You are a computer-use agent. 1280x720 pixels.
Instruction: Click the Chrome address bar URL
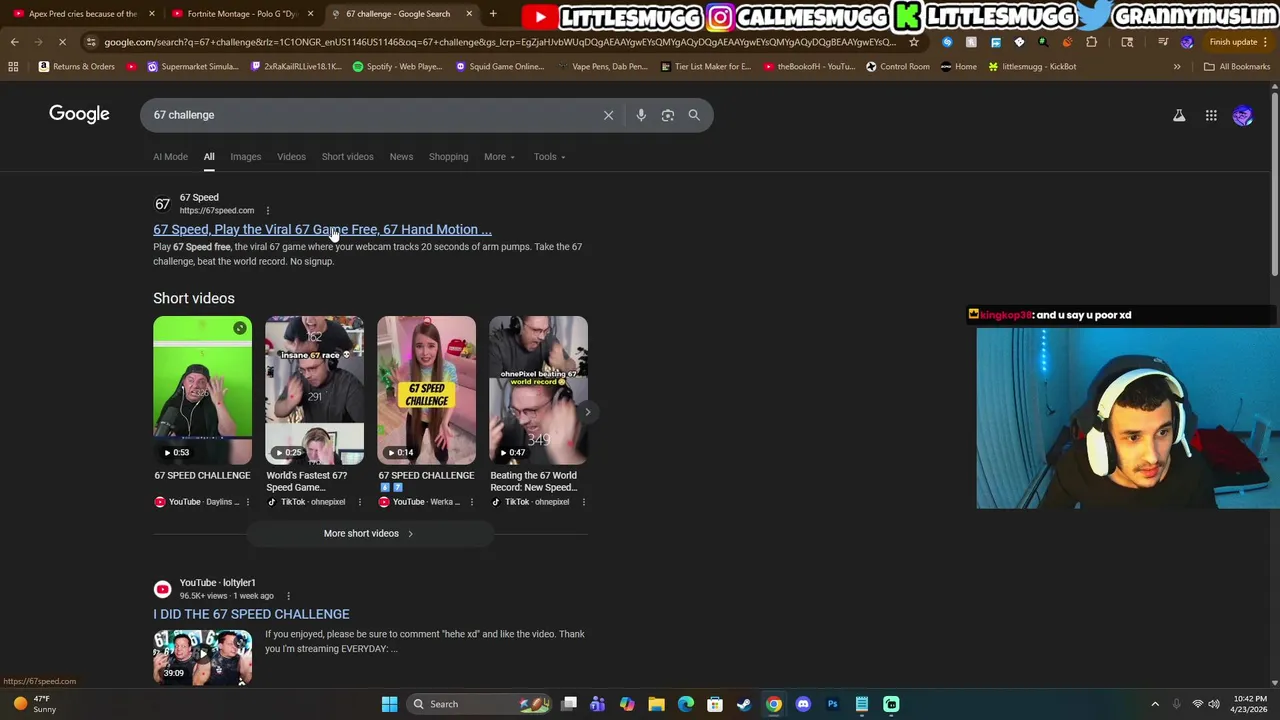498,42
